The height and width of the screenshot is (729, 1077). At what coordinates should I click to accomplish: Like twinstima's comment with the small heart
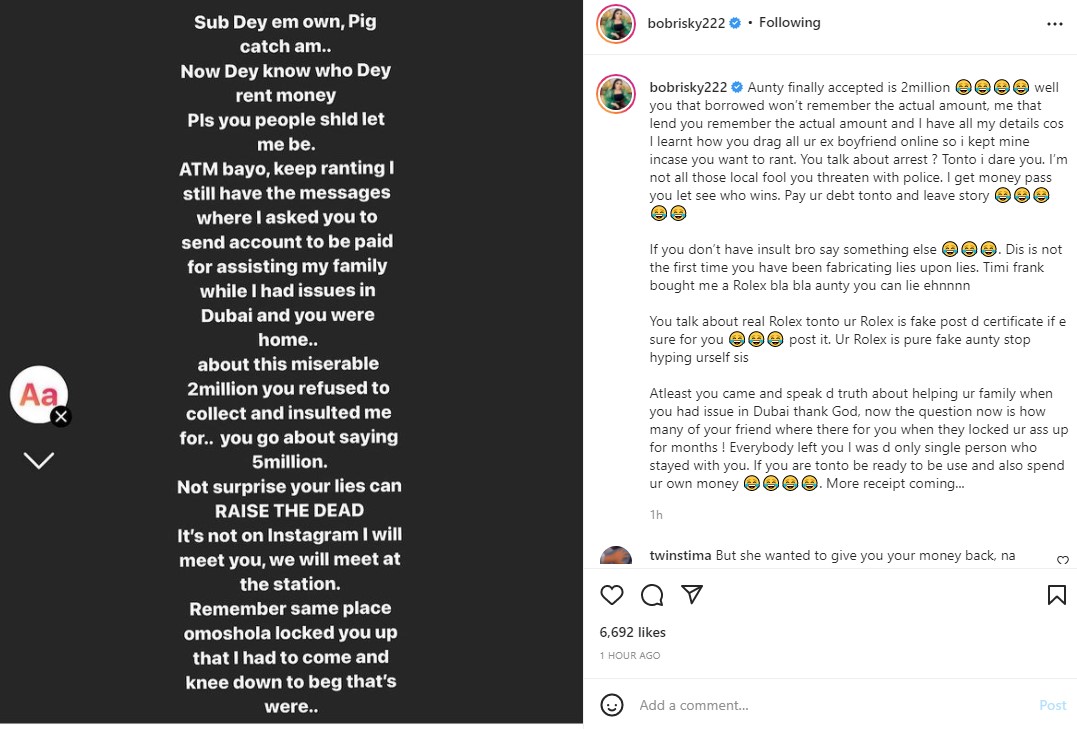(1062, 560)
